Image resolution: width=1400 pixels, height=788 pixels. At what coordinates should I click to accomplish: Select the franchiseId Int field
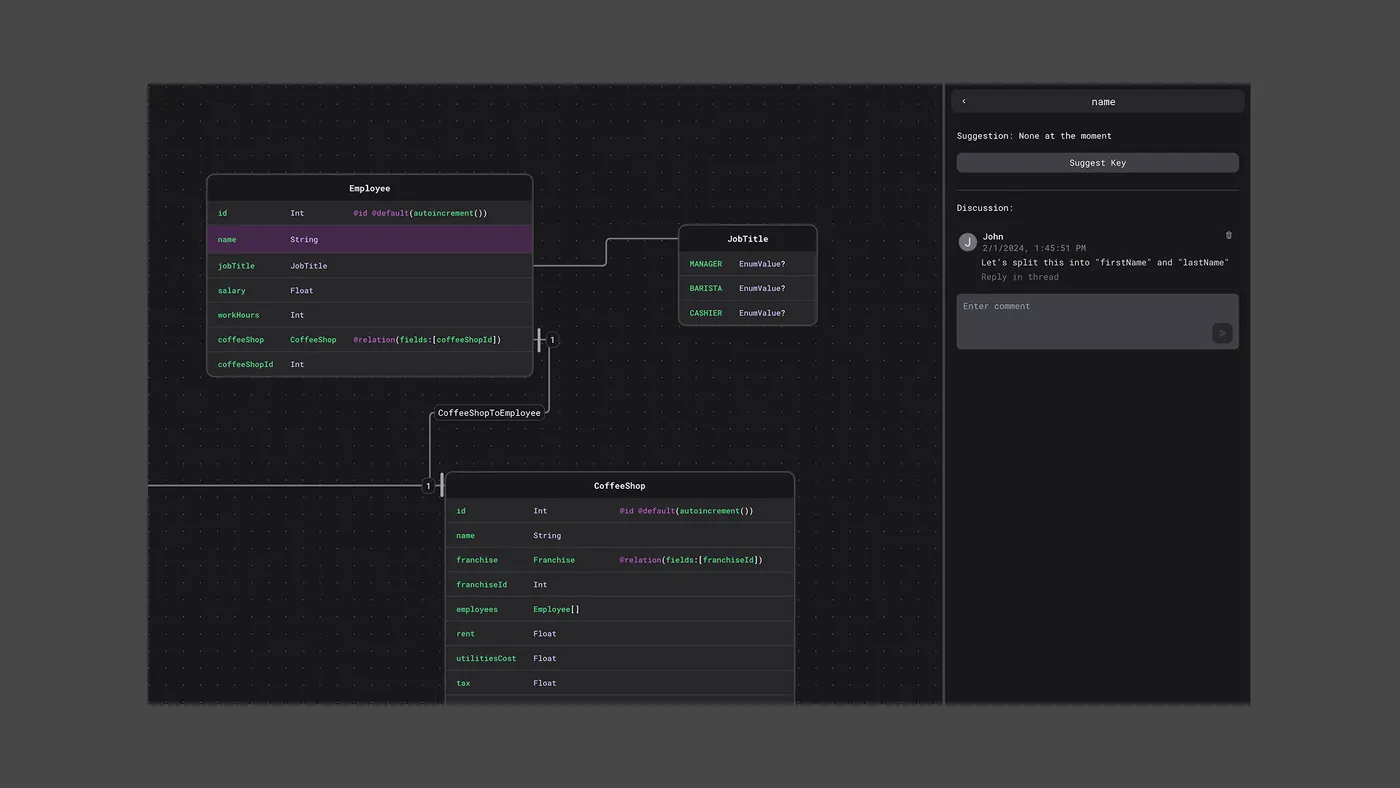click(x=620, y=584)
